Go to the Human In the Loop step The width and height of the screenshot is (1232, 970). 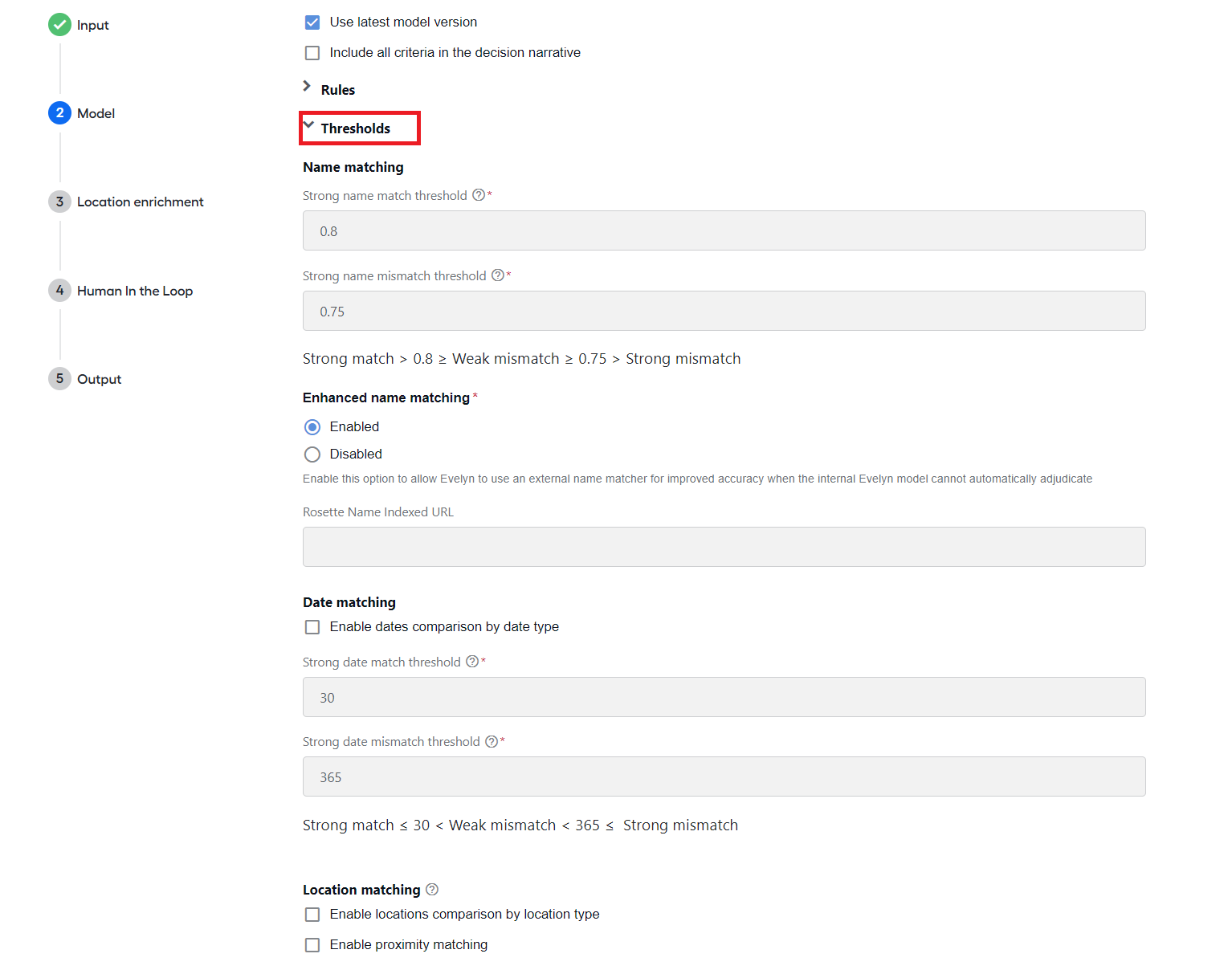coord(135,291)
